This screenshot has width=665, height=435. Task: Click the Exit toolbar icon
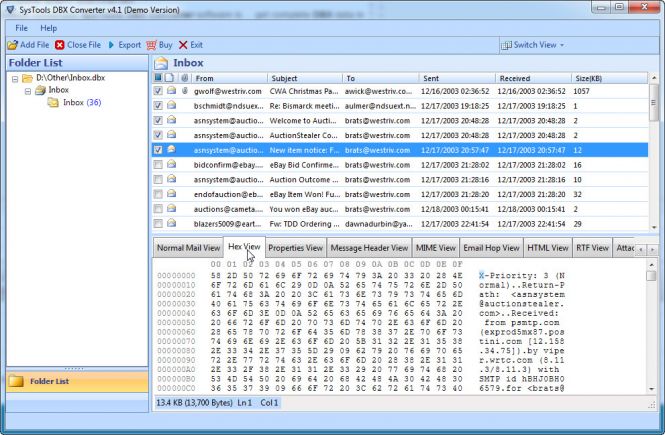tap(183, 45)
